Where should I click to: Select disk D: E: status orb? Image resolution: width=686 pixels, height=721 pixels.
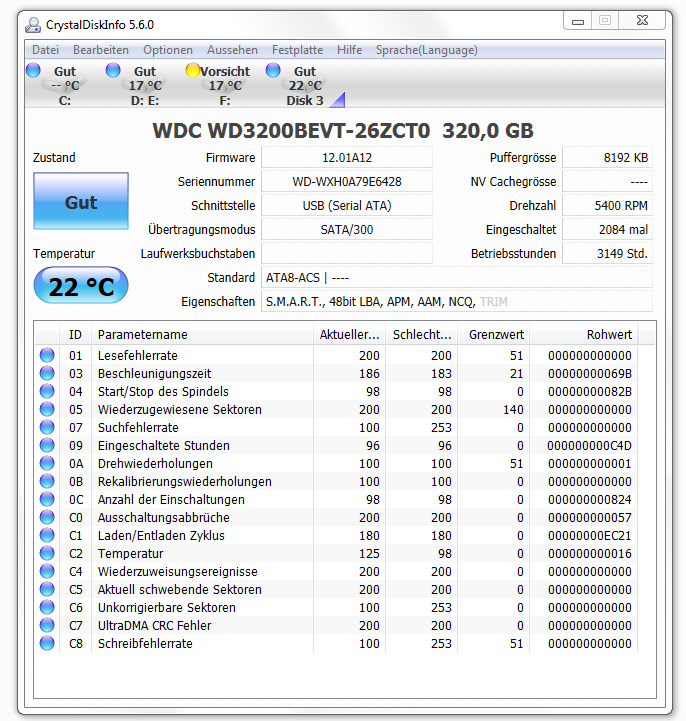coord(113,70)
